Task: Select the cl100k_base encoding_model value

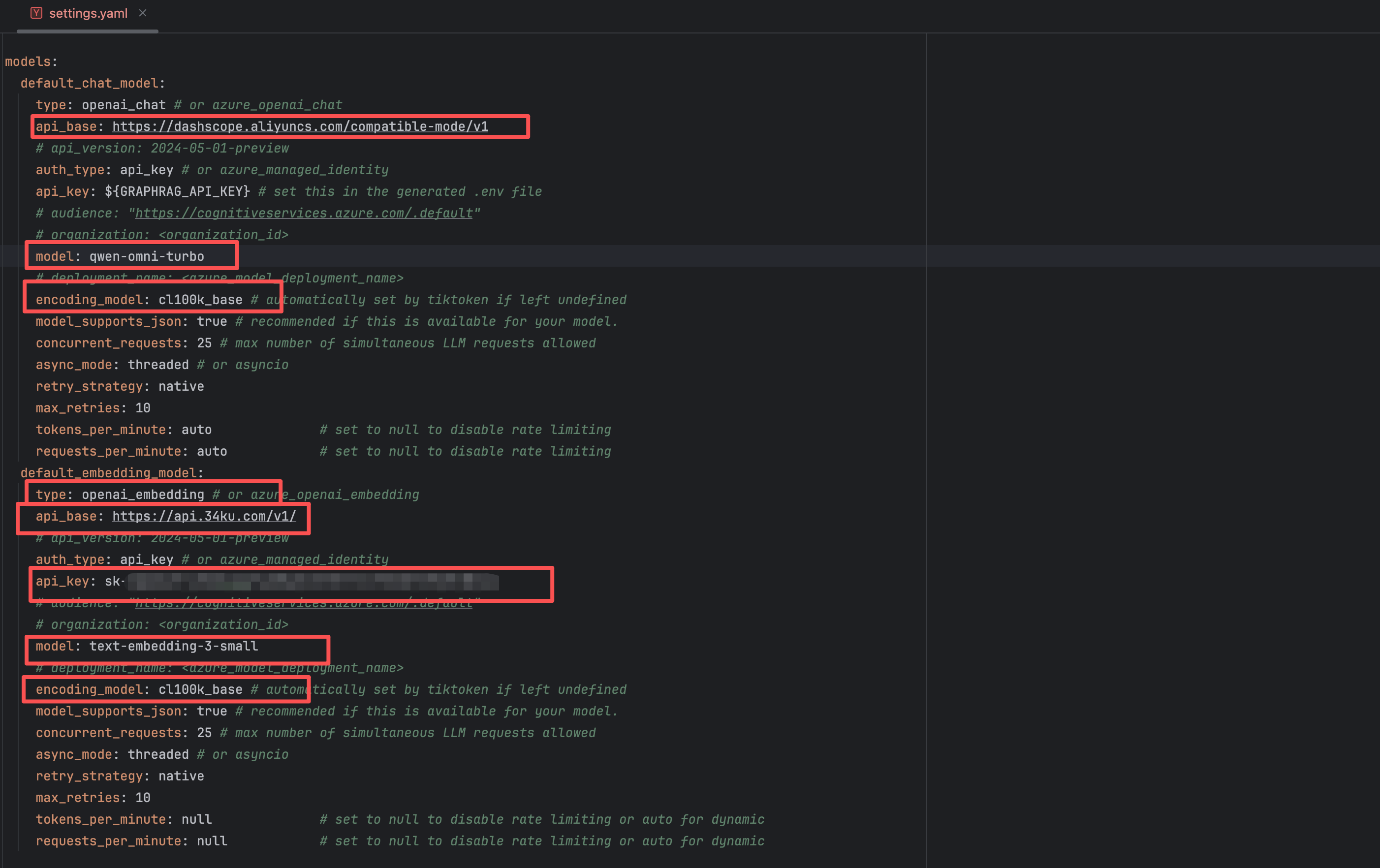Action: point(202,299)
